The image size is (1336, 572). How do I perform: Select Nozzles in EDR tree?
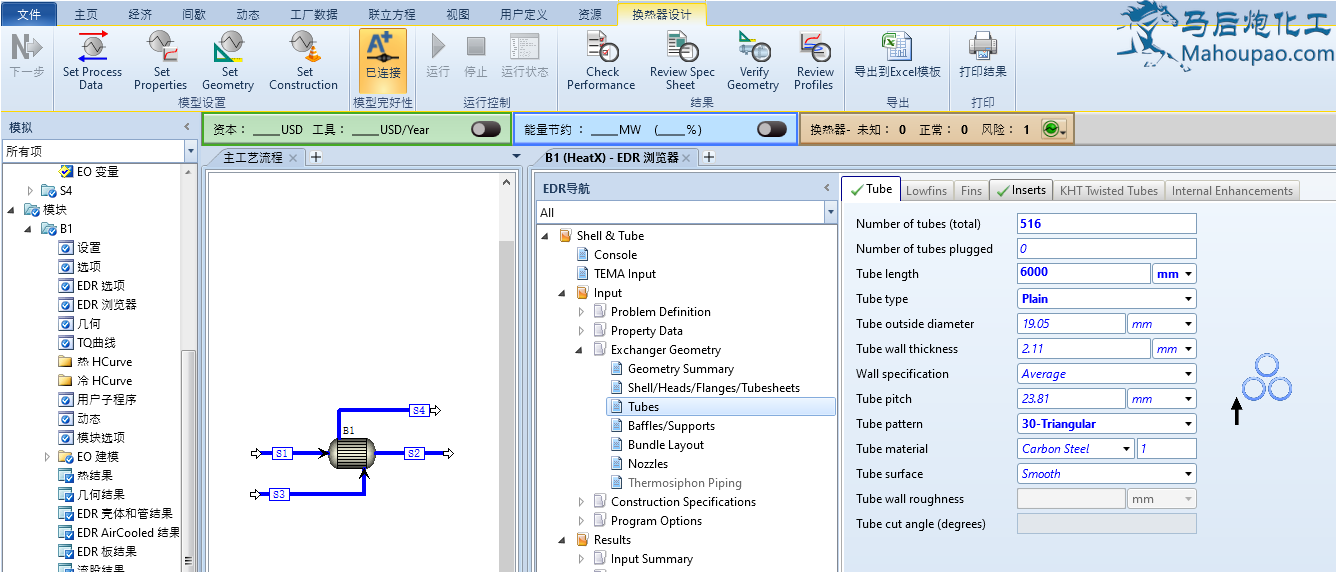tap(647, 464)
